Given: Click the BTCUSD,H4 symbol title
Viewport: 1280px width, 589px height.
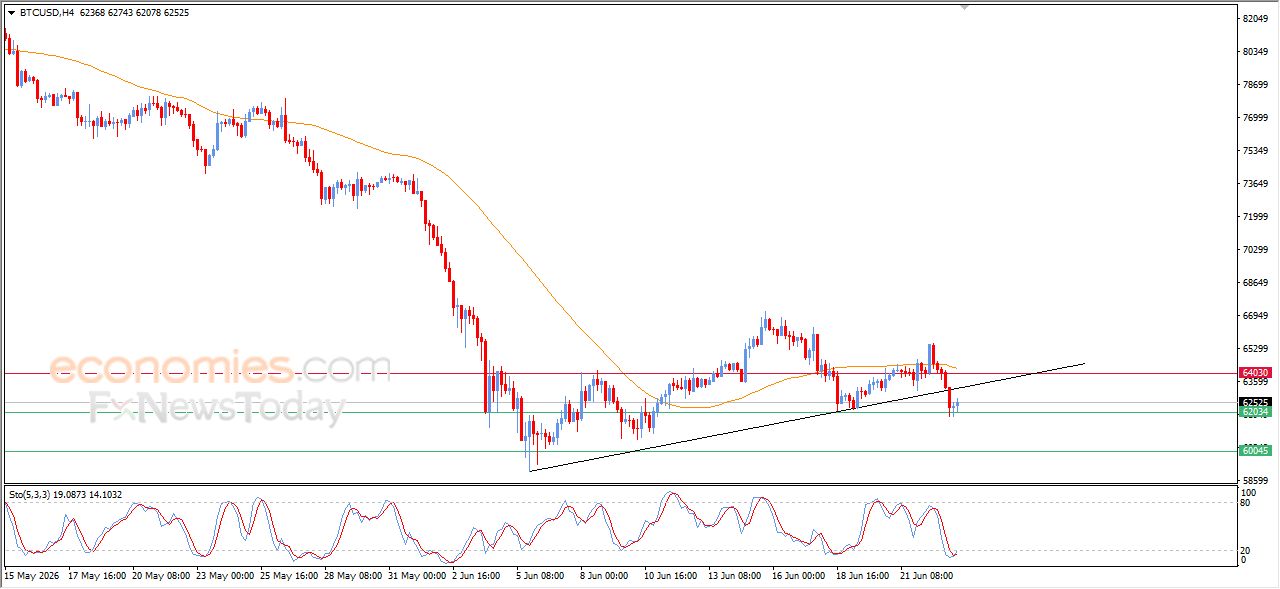Looking at the screenshot, I should point(45,13).
